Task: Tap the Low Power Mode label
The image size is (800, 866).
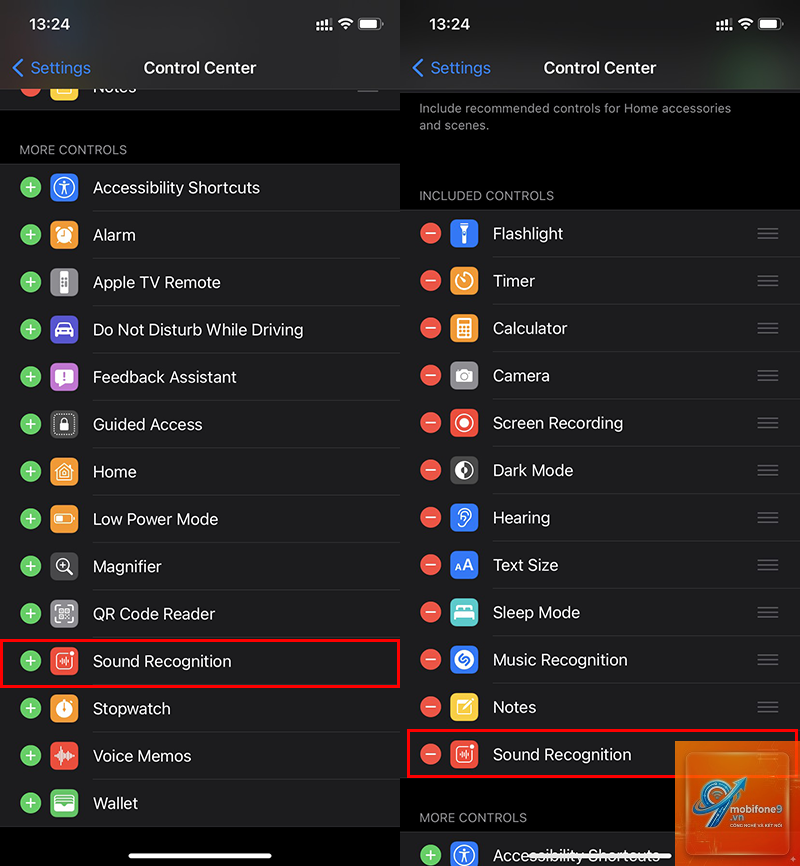Action: pyautogui.click(x=155, y=519)
